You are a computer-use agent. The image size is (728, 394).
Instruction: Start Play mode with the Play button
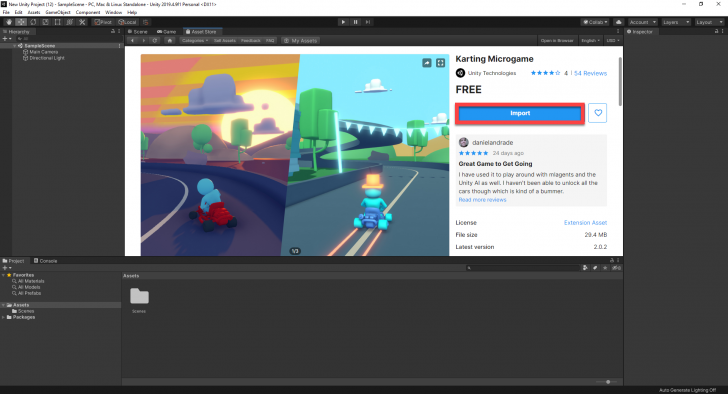pos(343,22)
